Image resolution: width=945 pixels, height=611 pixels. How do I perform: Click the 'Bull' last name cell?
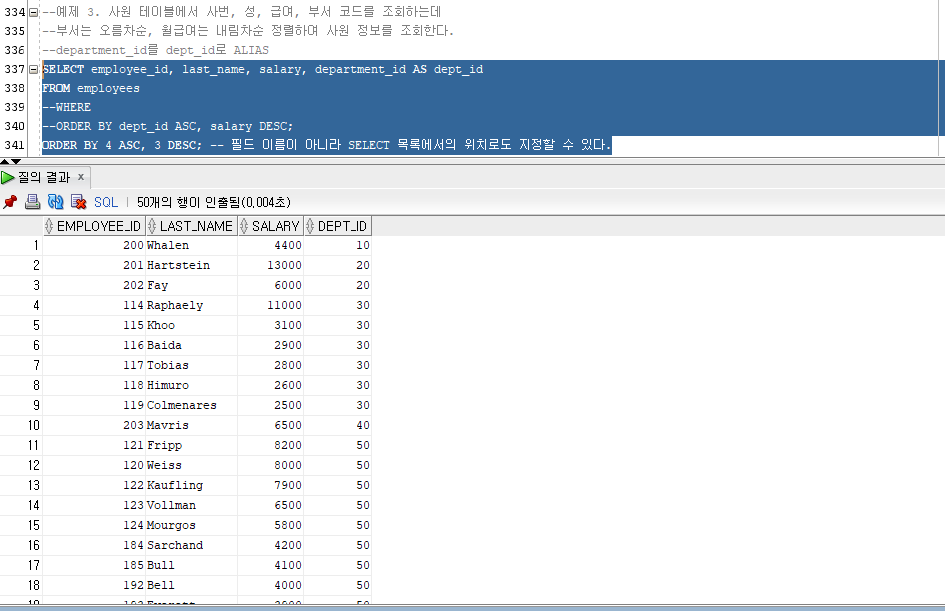[192, 565]
